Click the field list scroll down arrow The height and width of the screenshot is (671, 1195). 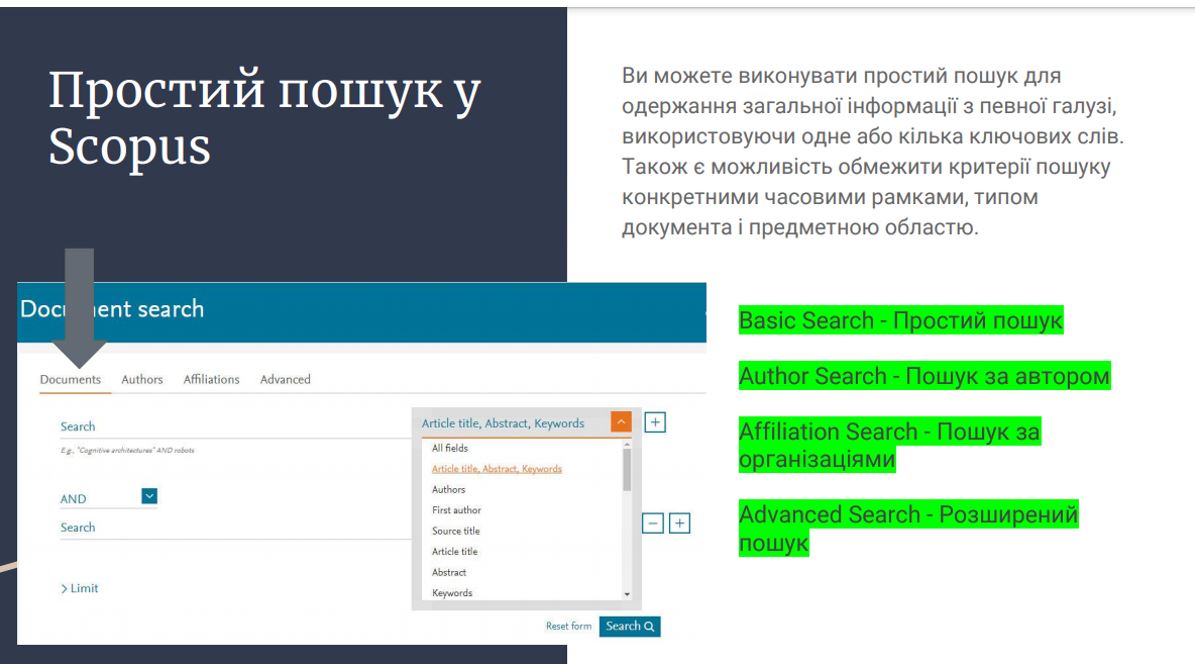coord(627,594)
